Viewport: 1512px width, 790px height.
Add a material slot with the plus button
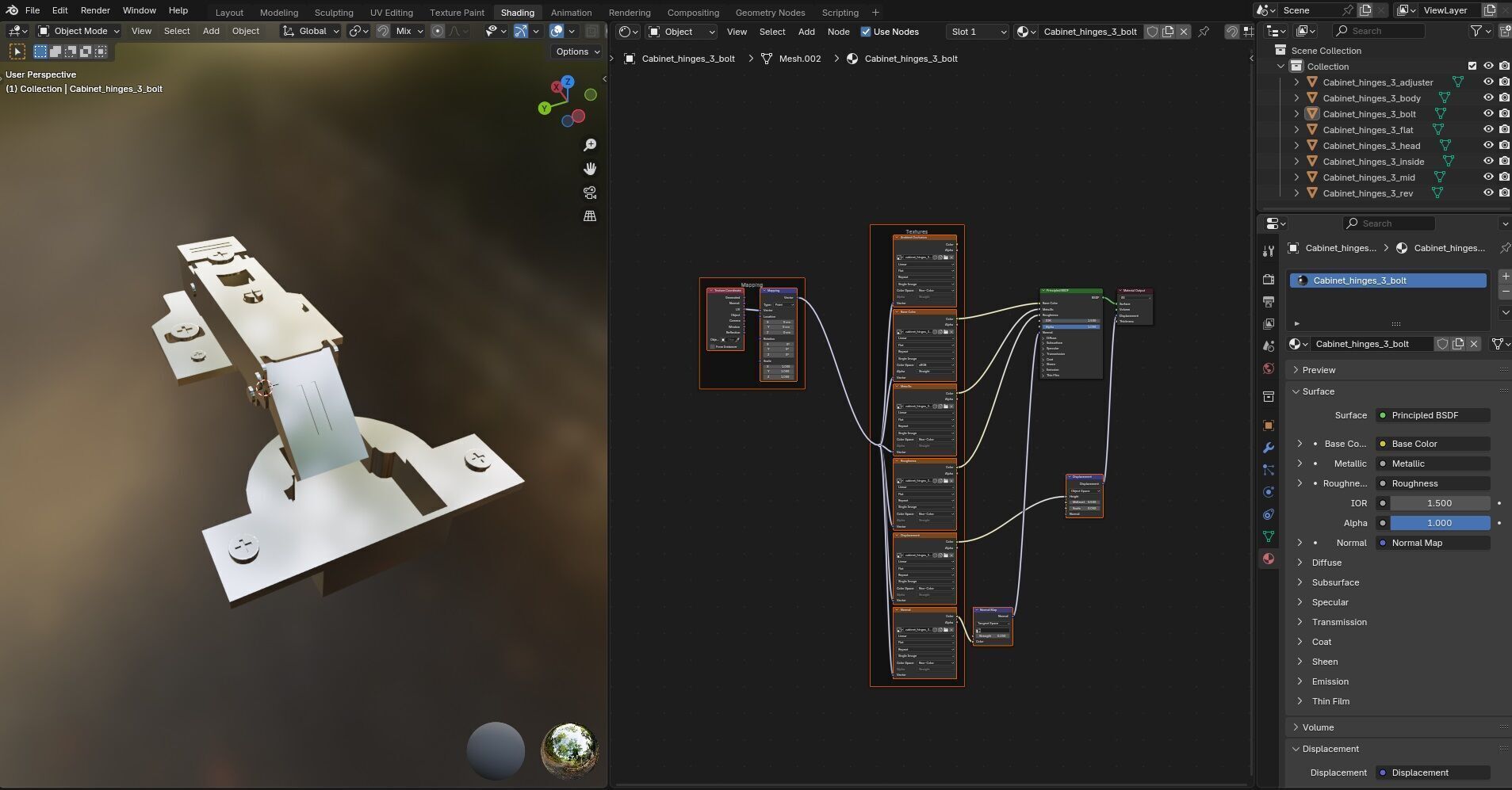click(x=1505, y=277)
